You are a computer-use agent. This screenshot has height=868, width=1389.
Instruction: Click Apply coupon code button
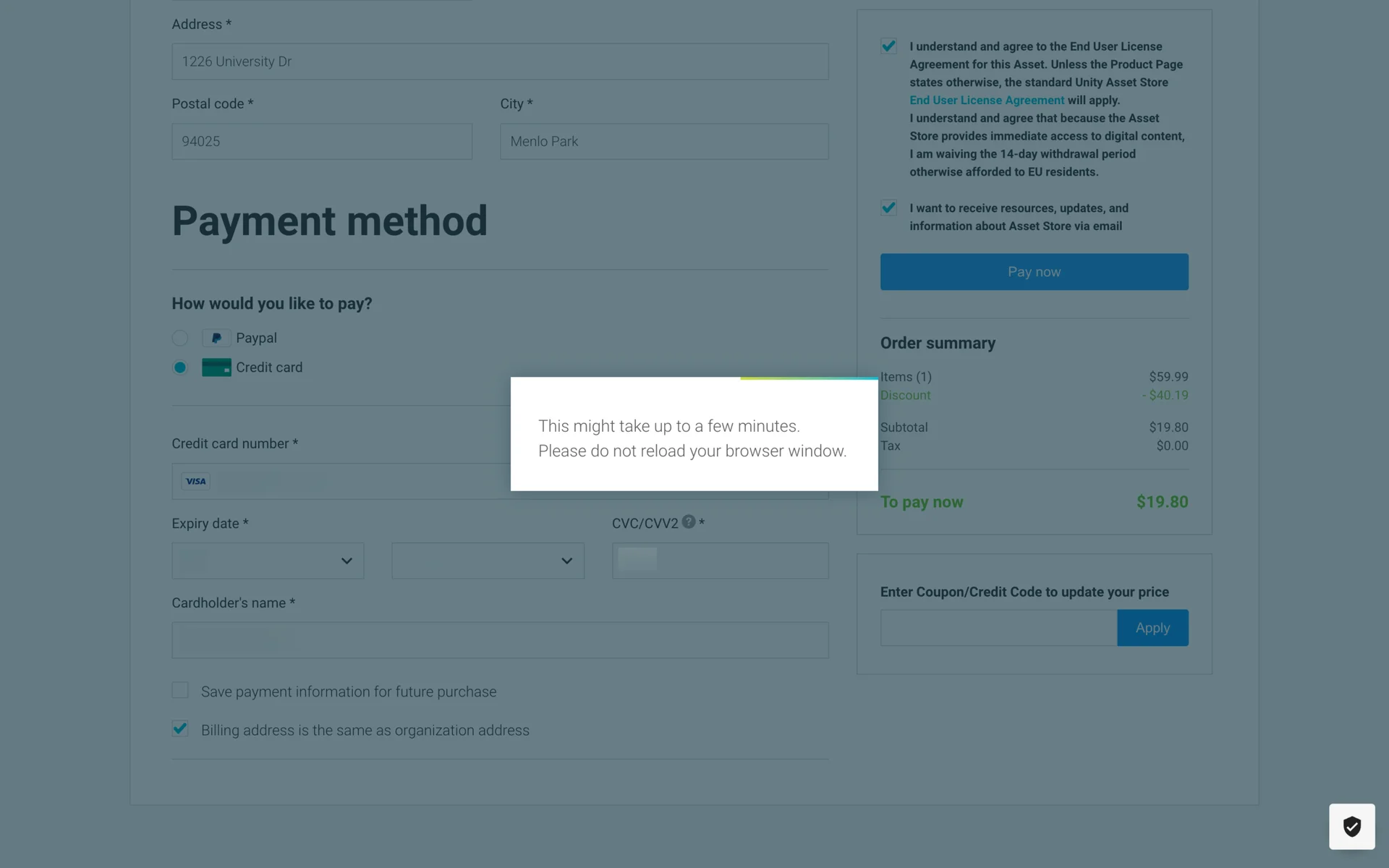1152,628
